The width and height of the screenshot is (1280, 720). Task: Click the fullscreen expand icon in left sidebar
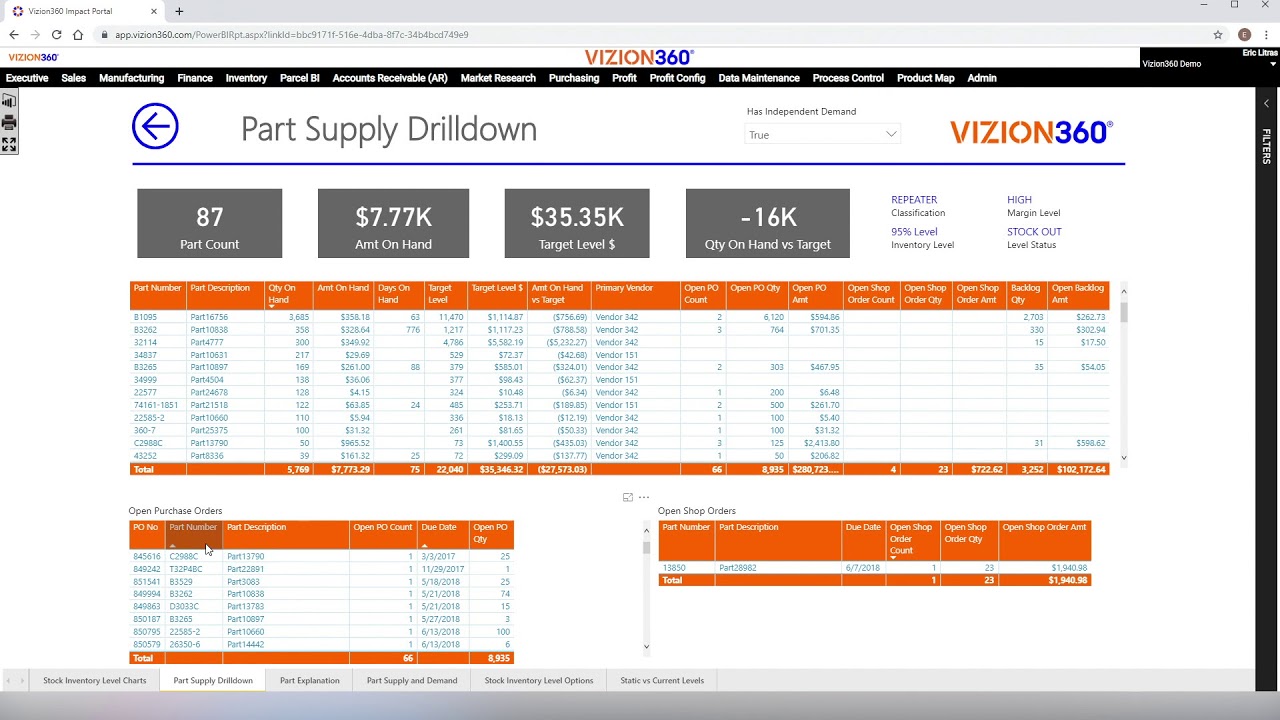click(9, 145)
